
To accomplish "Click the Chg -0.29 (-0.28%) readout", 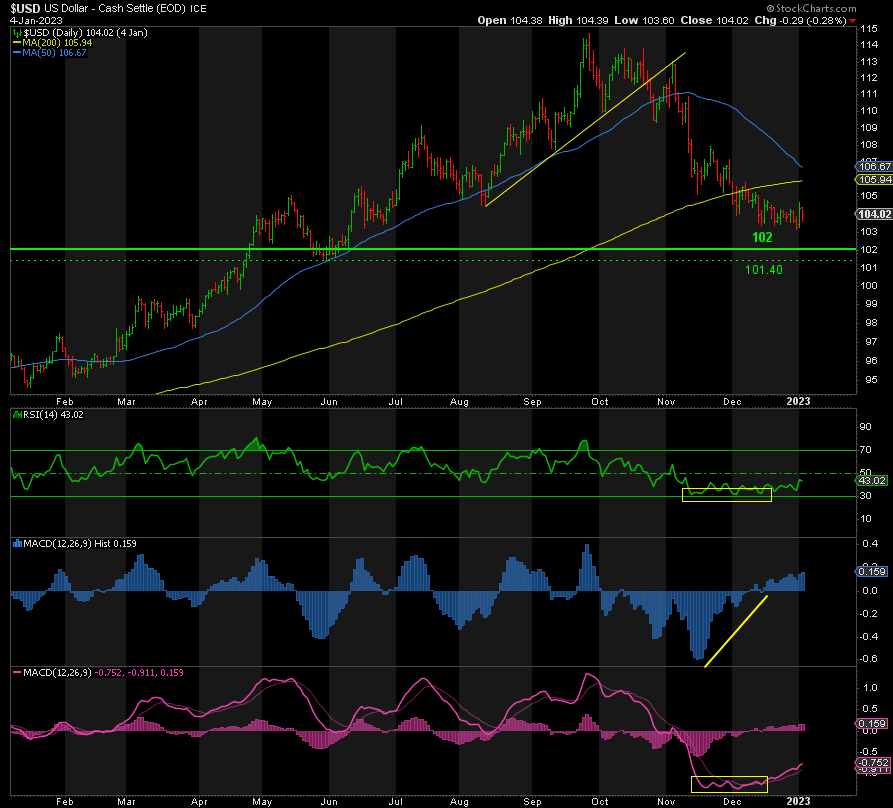I will tap(800, 20).
